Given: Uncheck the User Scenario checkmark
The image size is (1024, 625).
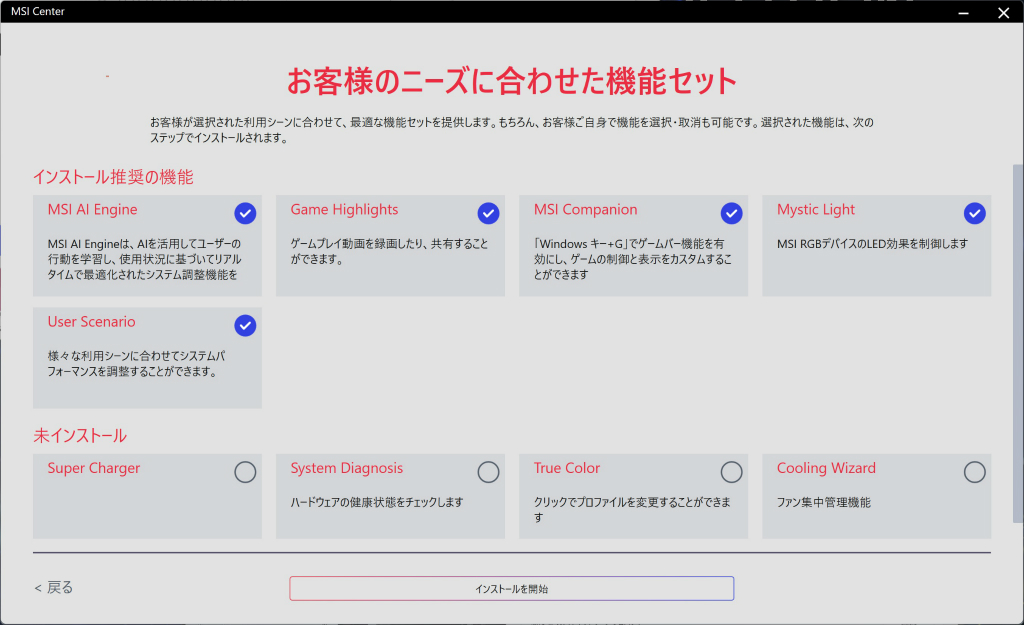Looking at the screenshot, I should coord(245,325).
